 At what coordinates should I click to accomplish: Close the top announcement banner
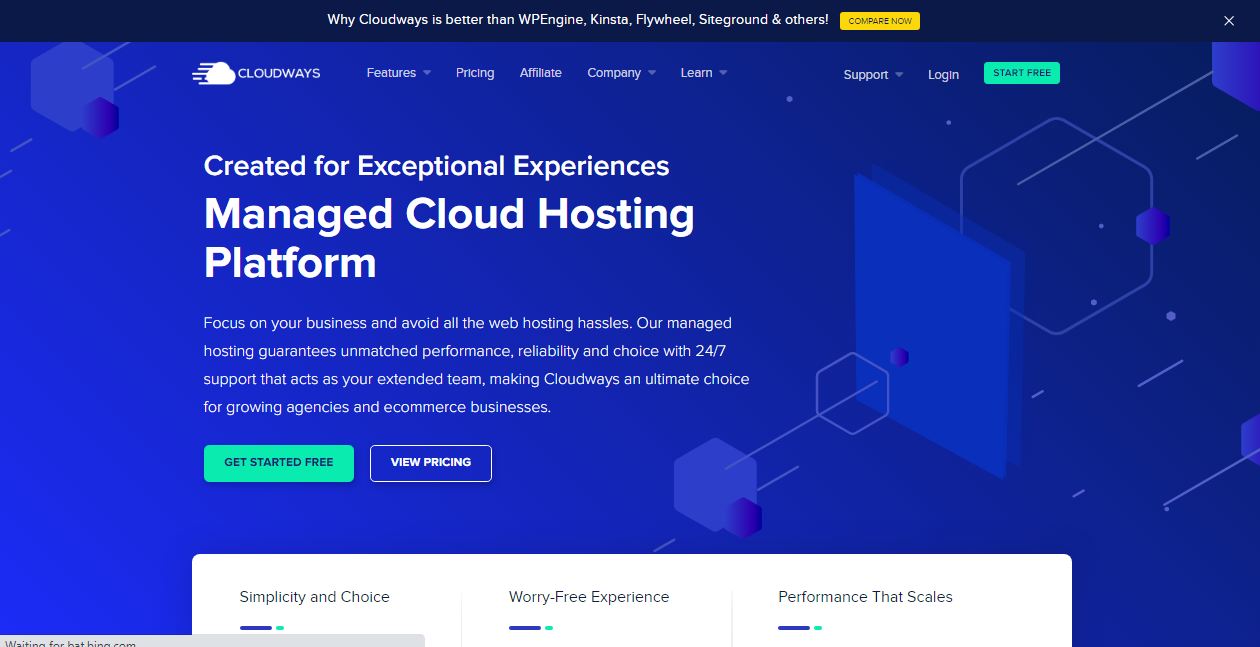[1229, 21]
